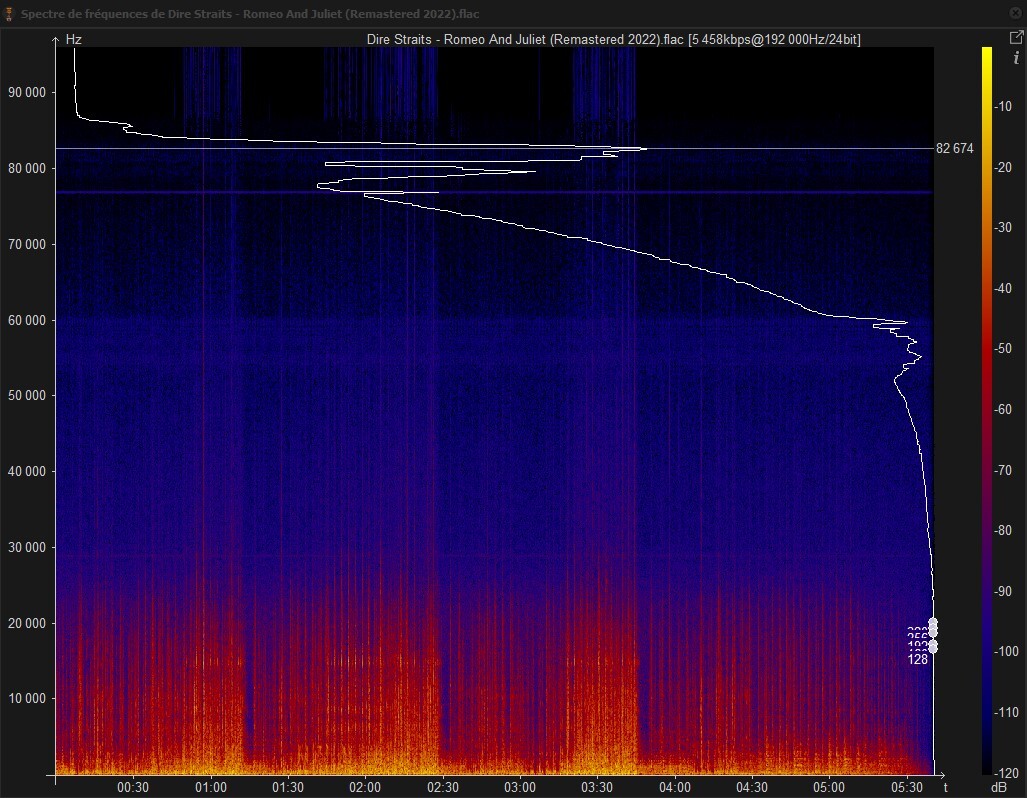Viewport: 1027px width, 798px height.
Task: Click the app icon in the title bar
Action: (x=9, y=14)
